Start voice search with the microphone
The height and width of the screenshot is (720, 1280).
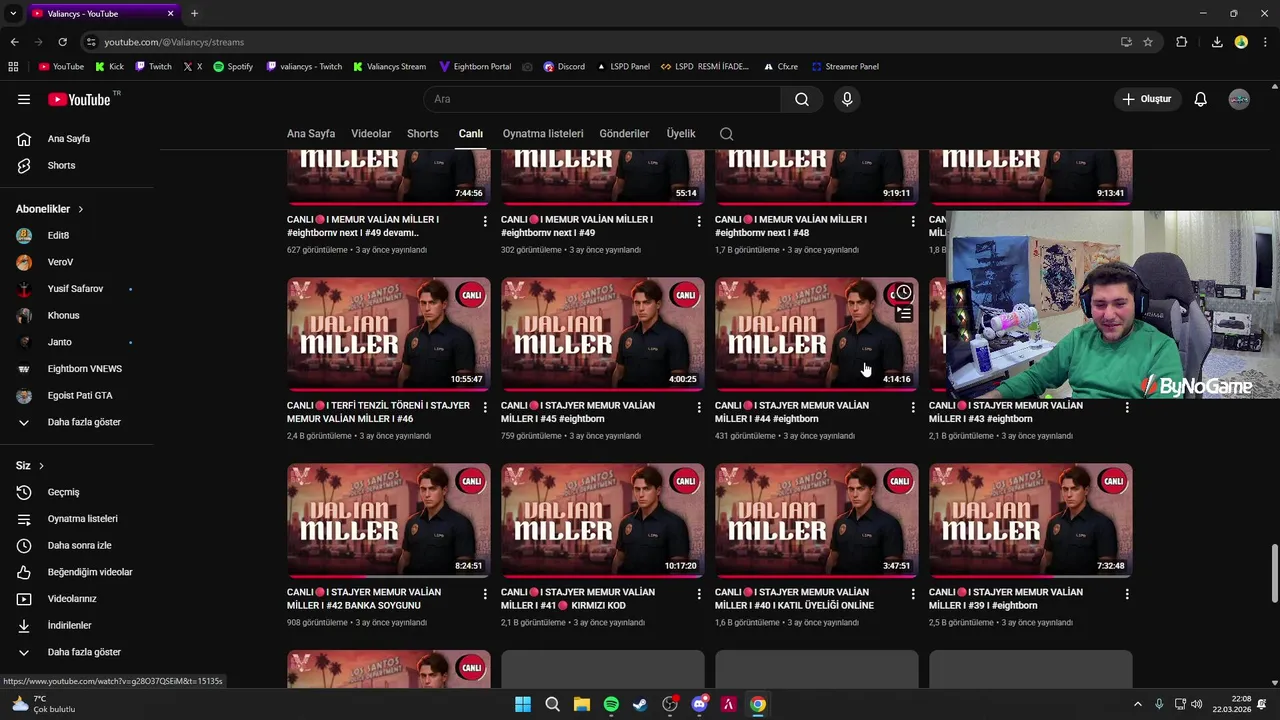click(847, 99)
